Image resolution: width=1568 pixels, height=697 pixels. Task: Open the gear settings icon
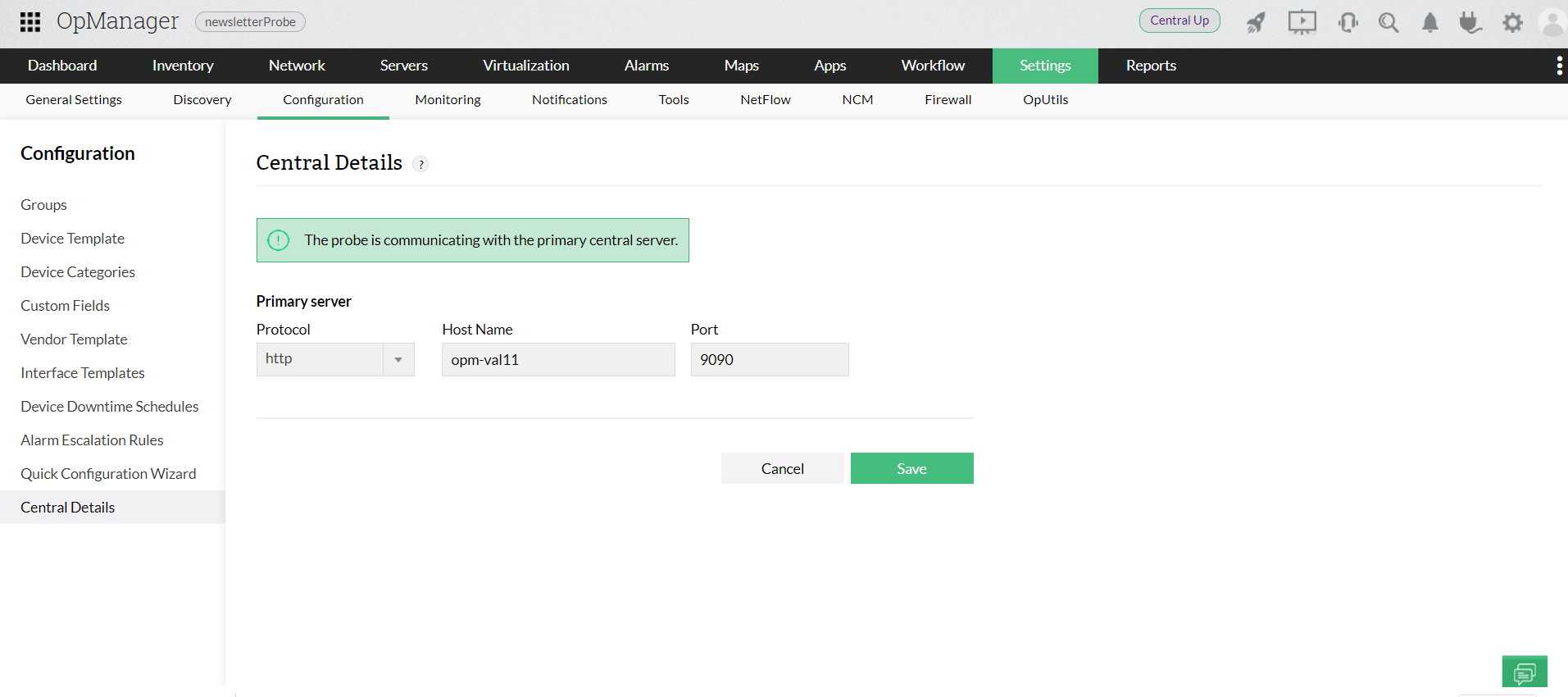pyautogui.click(x=1512, y=22)
